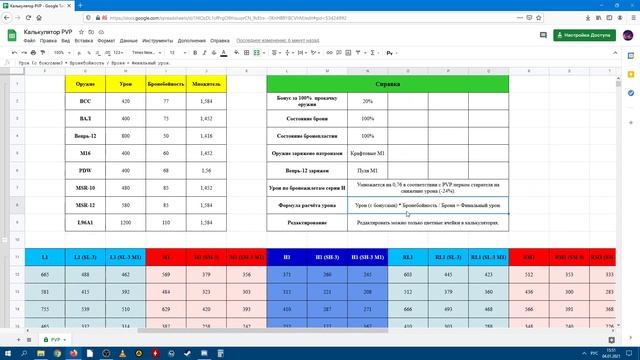Print the spreadsheet
Image resolution: width=640 pixels, height=360 pixels.
[x=33, y=53]
